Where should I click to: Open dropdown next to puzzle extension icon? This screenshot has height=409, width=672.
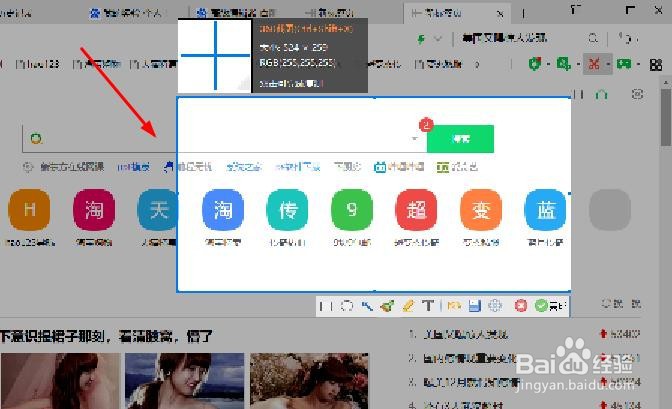[578, 65]
